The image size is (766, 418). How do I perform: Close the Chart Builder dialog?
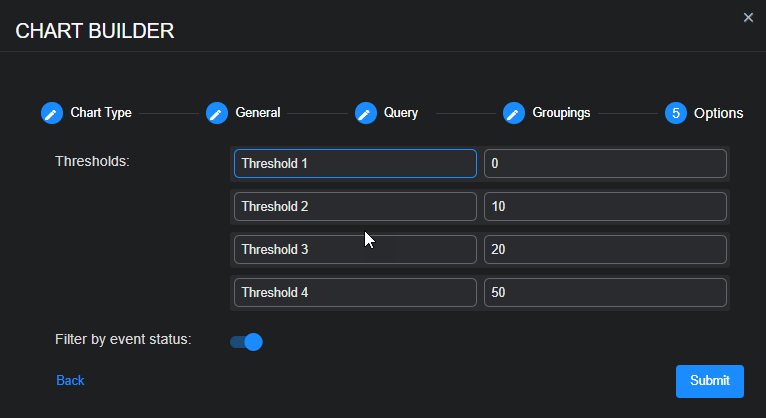click(748, 17)
